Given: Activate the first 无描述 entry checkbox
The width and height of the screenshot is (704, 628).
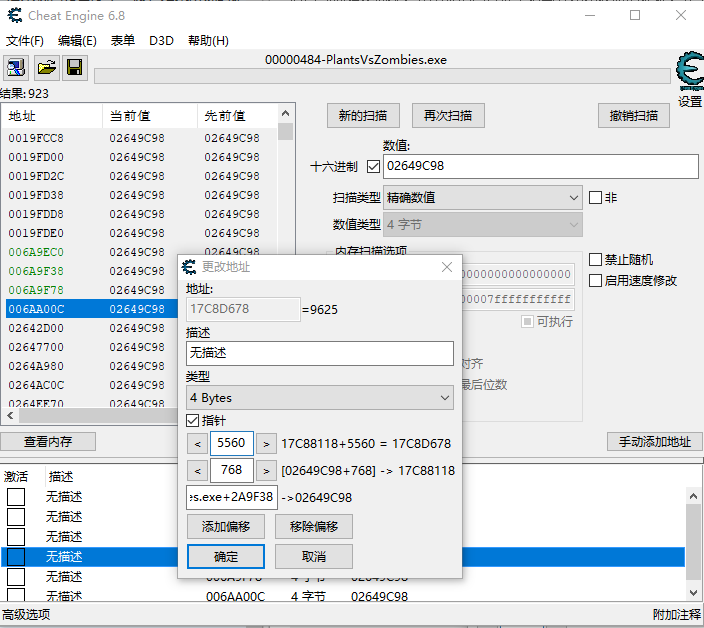Looking at the screenshot, I should [x=16, y=497].
